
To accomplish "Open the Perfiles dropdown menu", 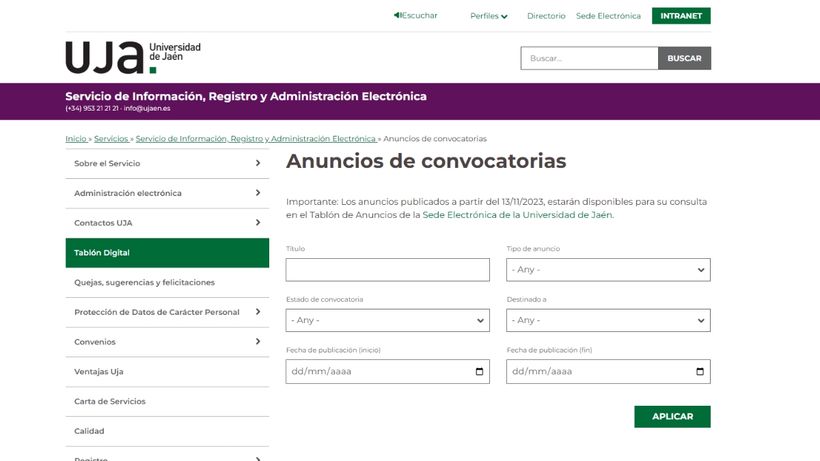I will tap(489, 16).
